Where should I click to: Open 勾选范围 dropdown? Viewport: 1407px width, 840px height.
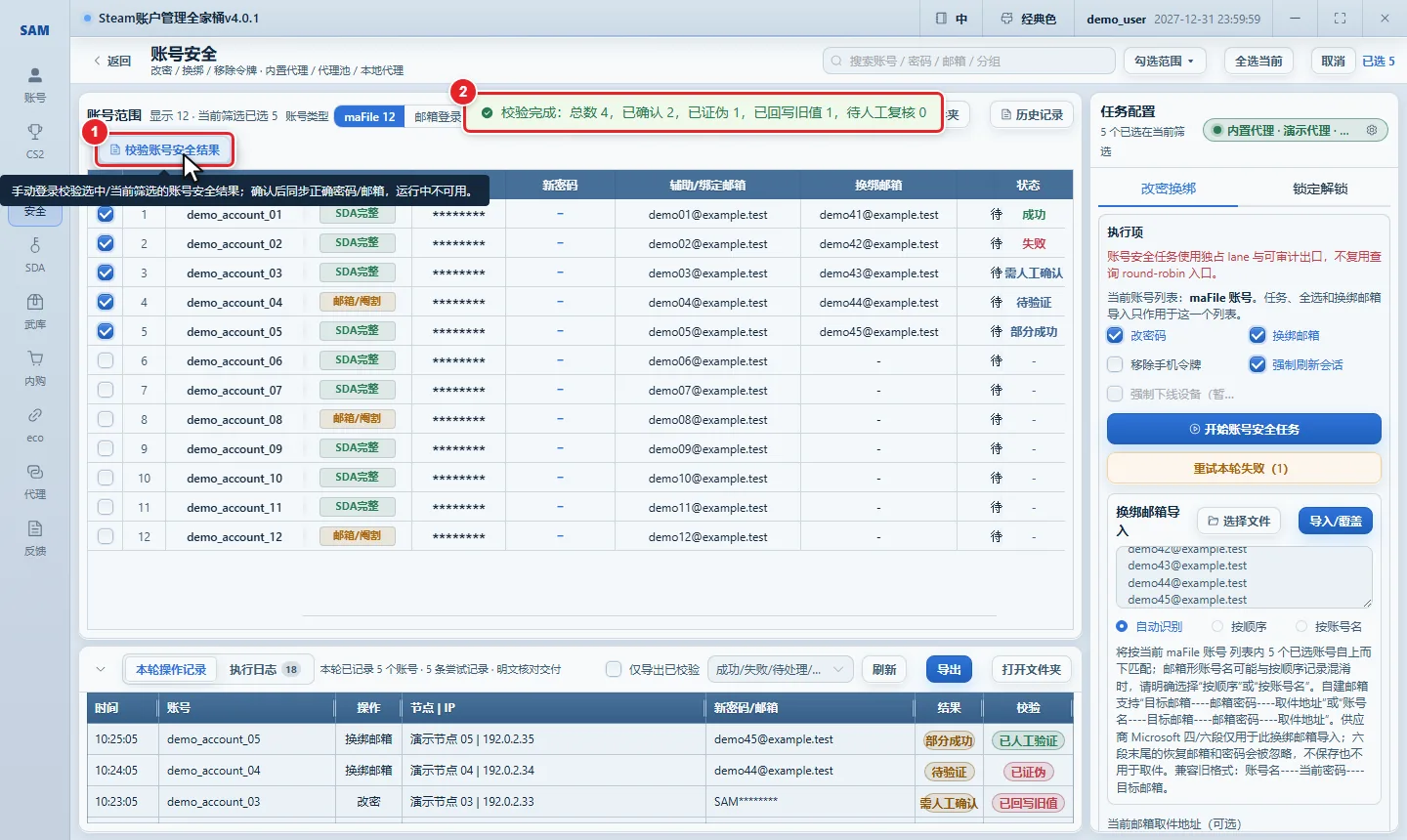tap(1165, 61)
